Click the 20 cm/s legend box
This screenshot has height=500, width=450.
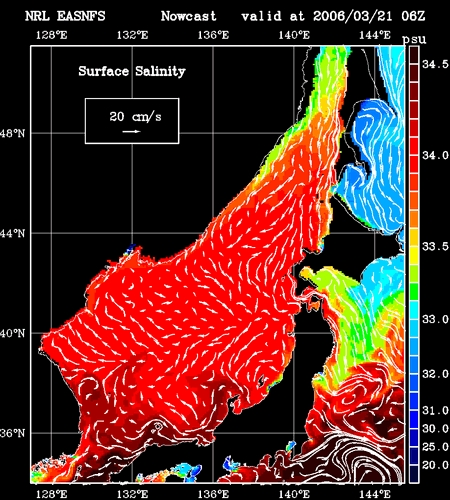coord(132,121)
